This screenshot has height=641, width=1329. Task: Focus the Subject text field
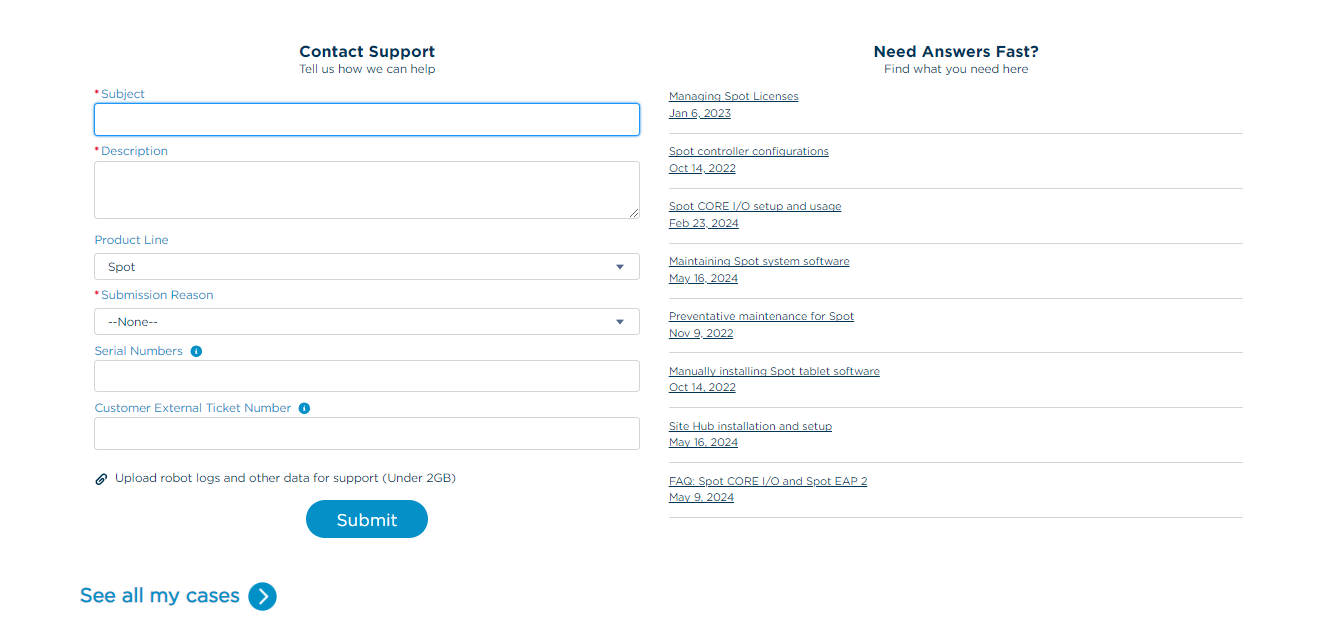click(x=366, y=120)
